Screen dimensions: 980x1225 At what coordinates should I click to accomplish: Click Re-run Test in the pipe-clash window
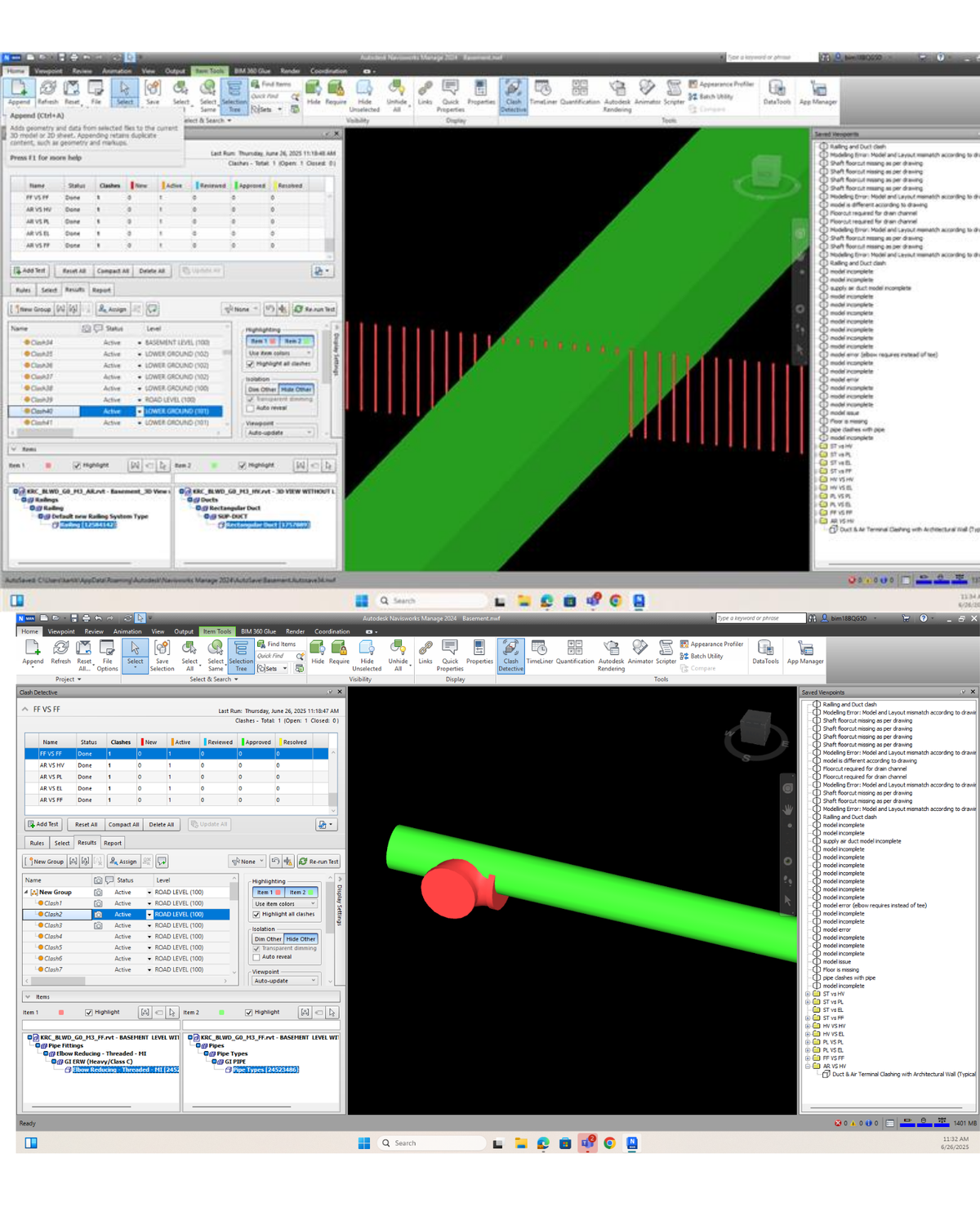pos(318,862)
